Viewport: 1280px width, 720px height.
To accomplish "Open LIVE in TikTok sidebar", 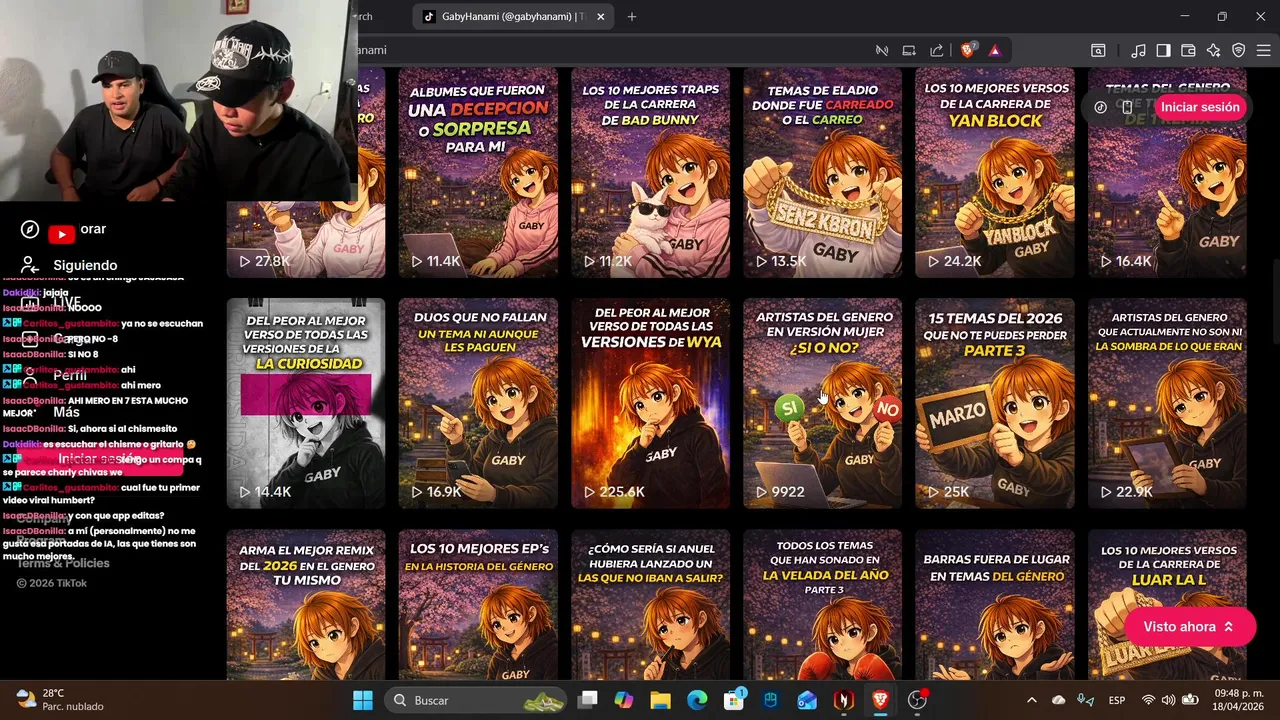I will [x=67, y=301].
